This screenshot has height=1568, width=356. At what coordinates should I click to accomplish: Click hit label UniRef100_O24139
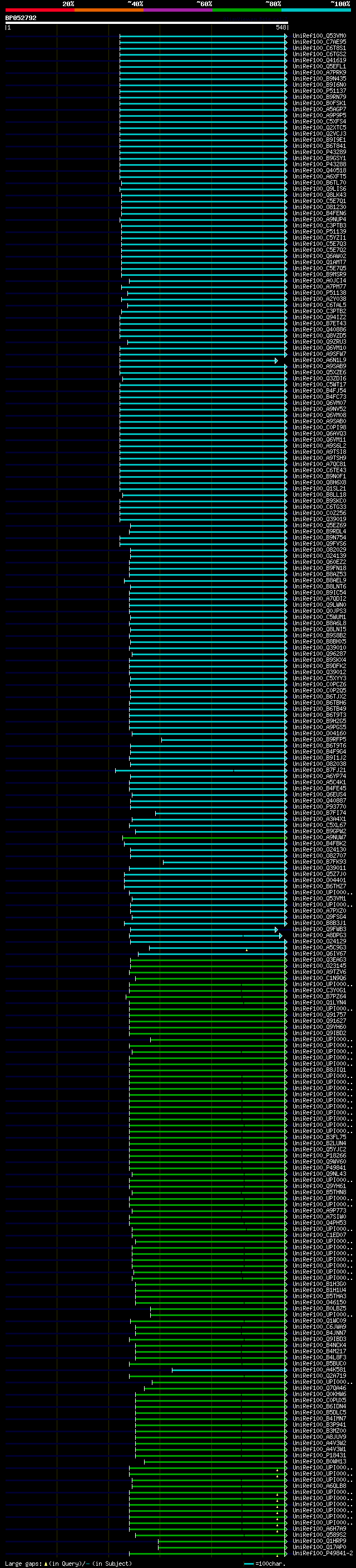click(x=319, y=556)
